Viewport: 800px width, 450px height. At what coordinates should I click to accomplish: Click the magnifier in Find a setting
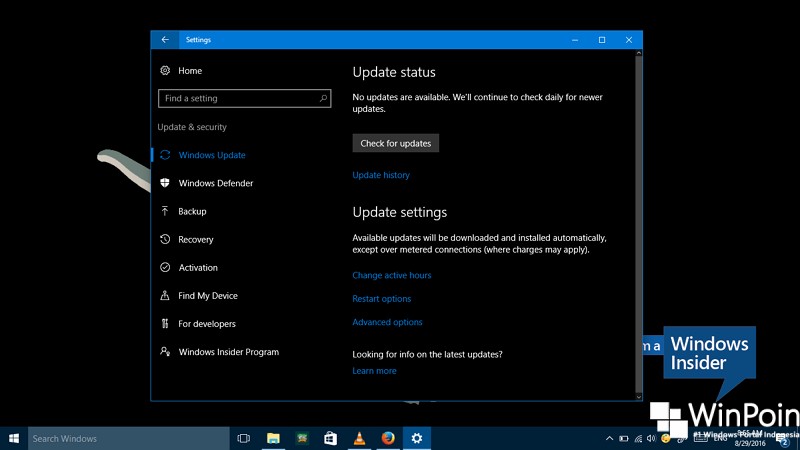coord(323,98)
